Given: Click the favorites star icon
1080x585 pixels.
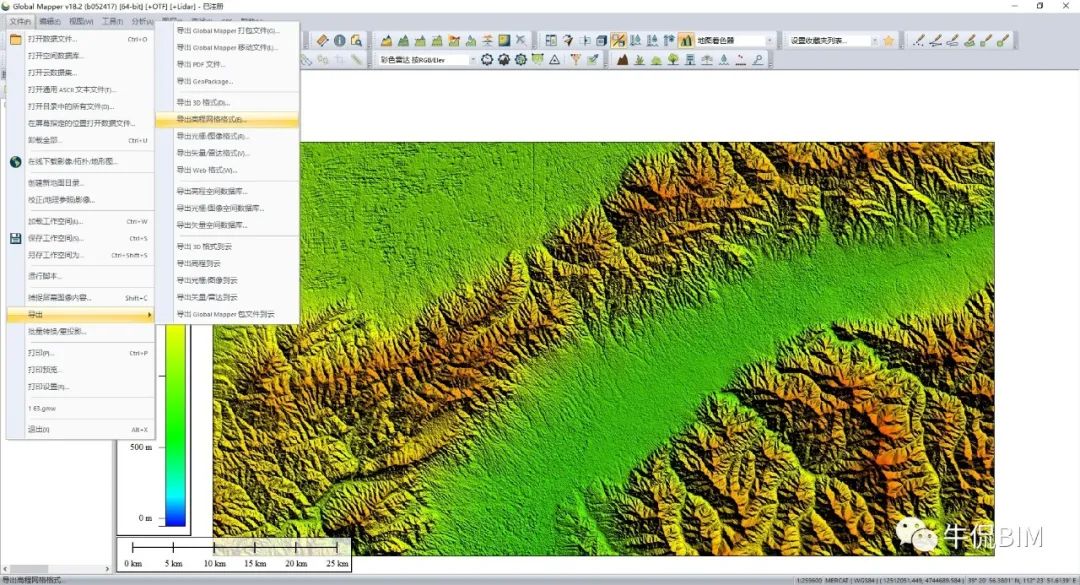Looking at the screenshot, I should [889, 41].
